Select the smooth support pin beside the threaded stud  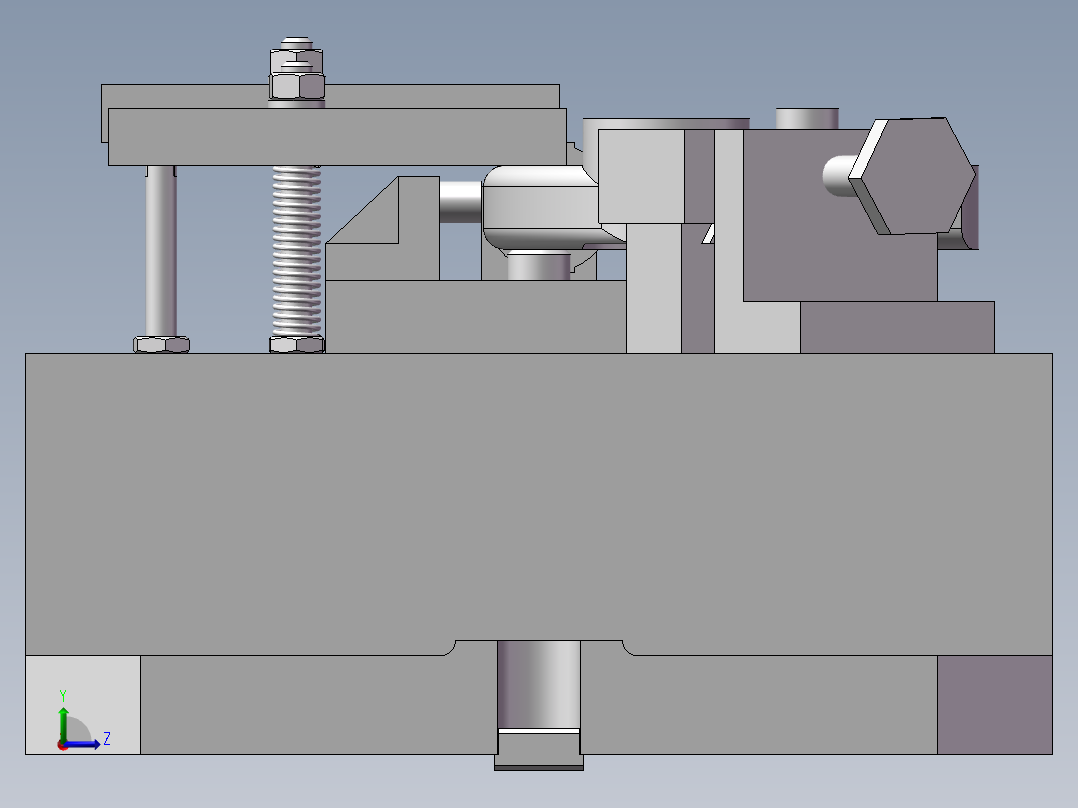[x=161, y=251]
